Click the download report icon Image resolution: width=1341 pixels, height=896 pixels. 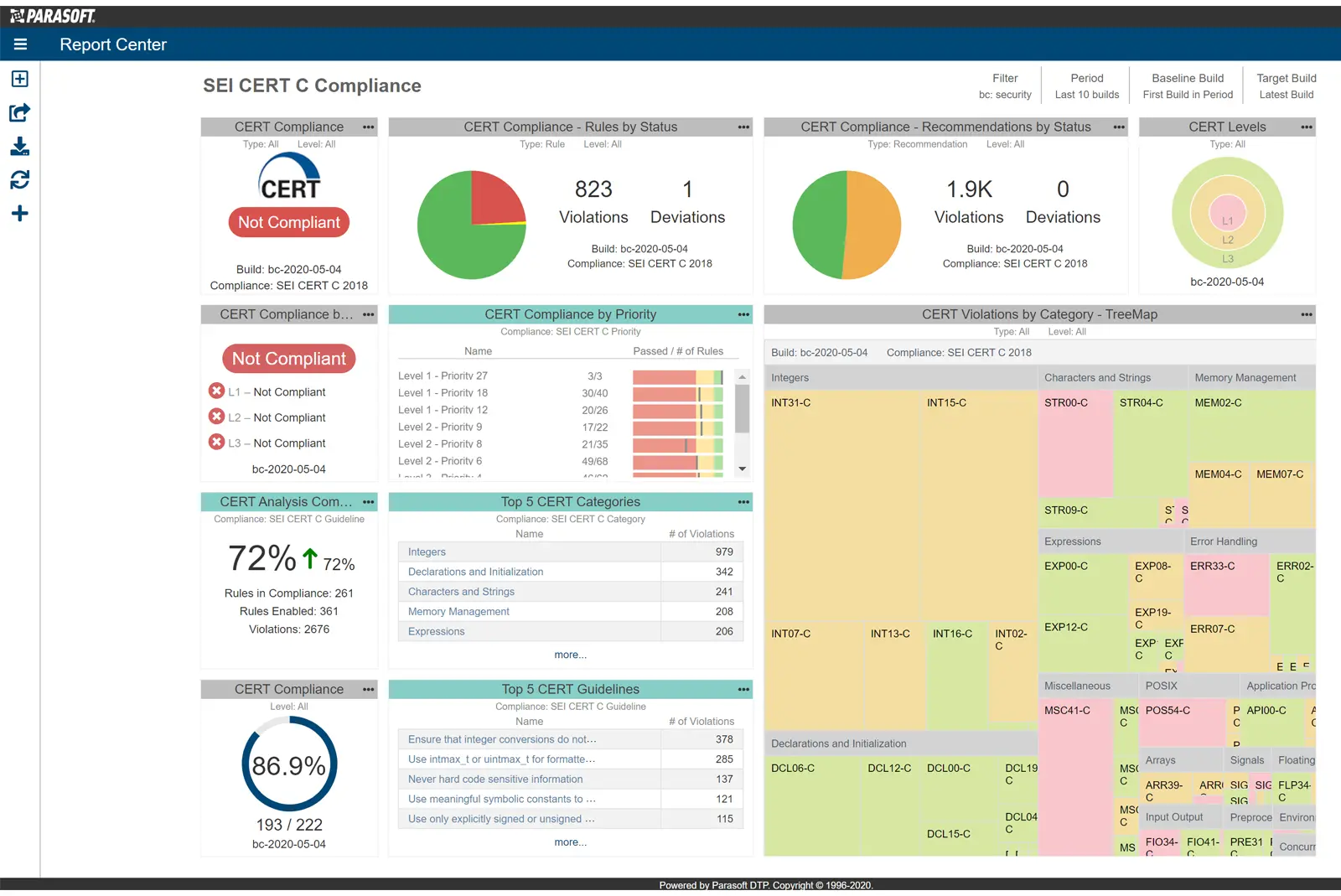[20, 147]
